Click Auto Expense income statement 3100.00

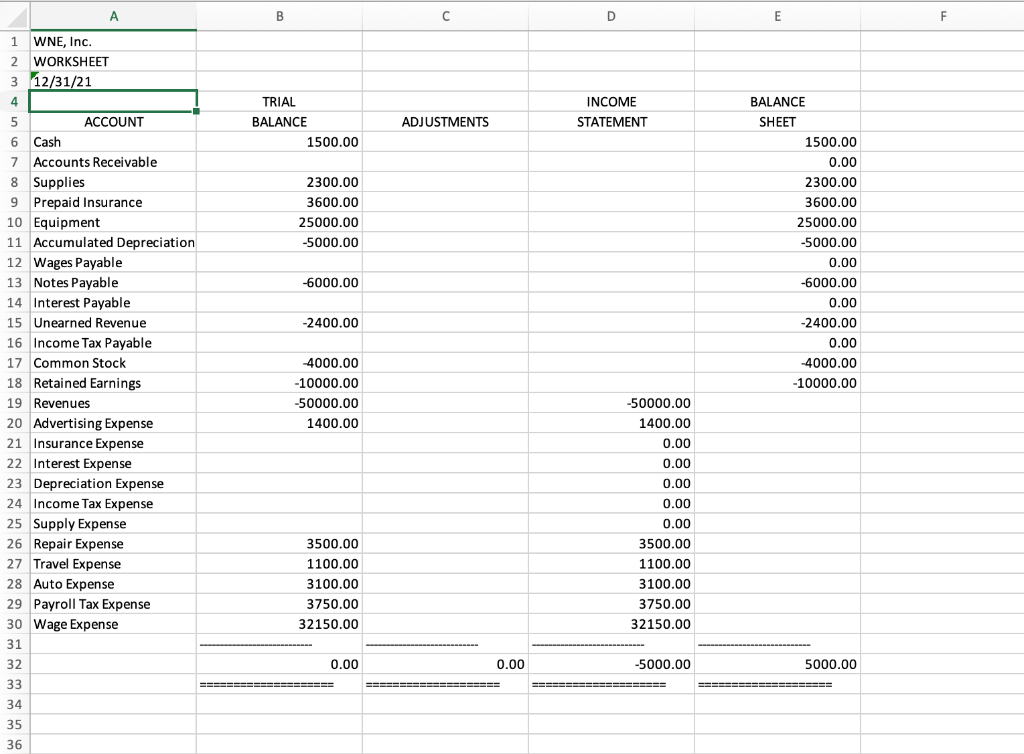(611, 584)
